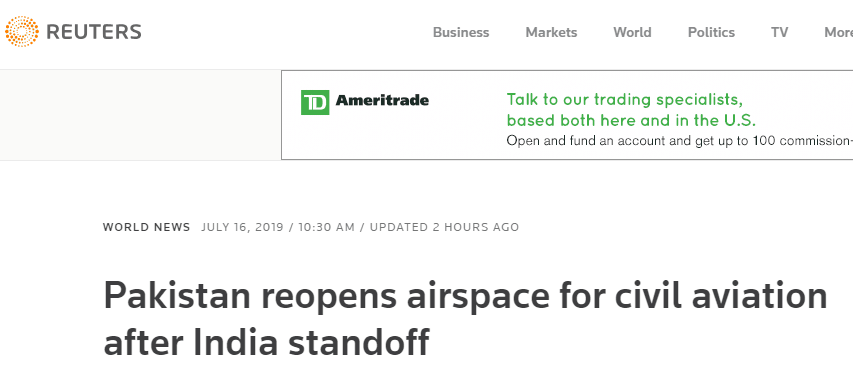Click the green TD logo icon
Image resolution: width=853 pixels, height=376 pixels.
(315, 102)
